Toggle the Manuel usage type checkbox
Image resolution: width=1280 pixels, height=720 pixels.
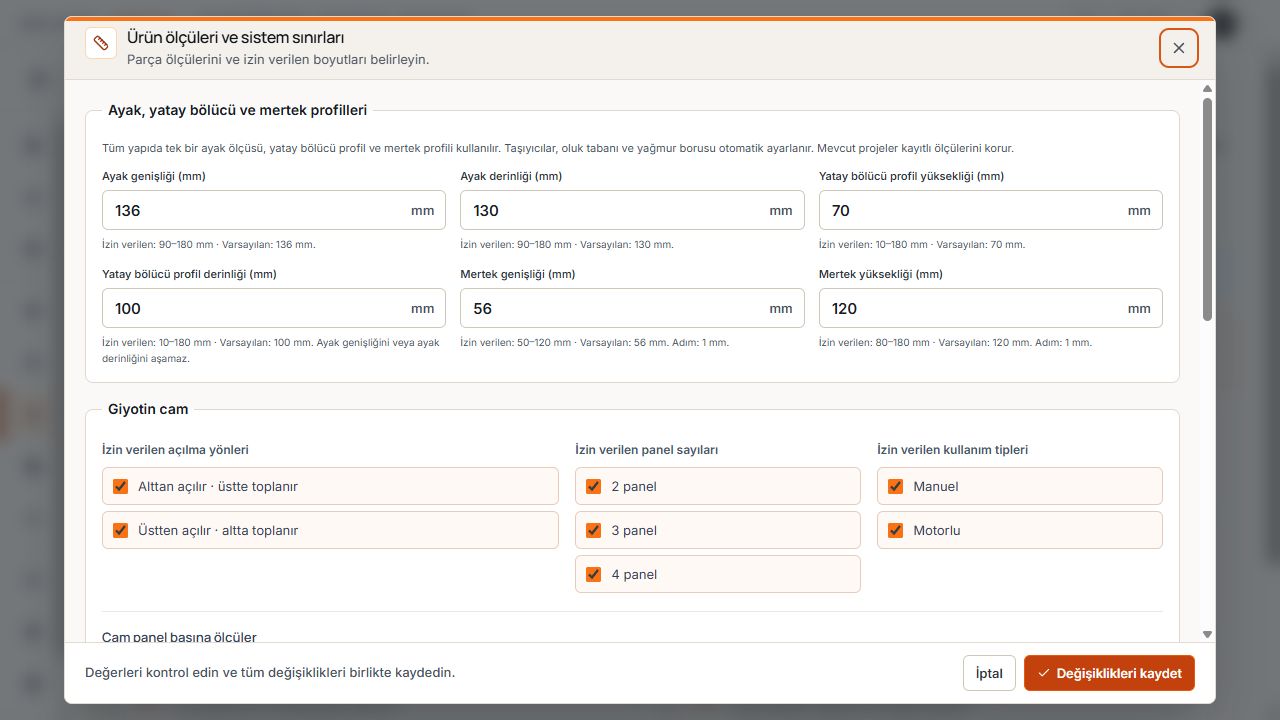(896, 486)
